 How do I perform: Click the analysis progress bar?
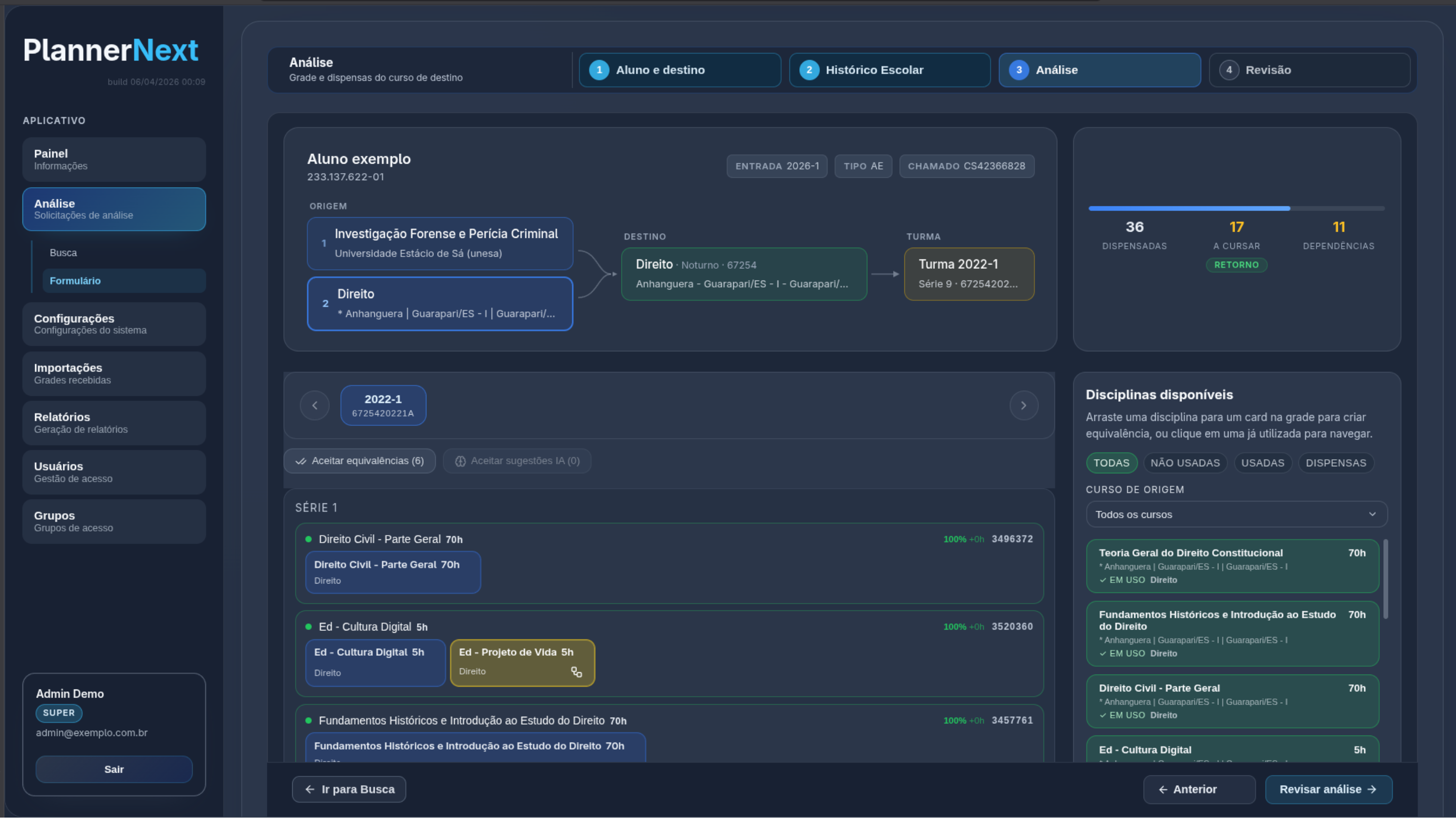[1236, 208]
